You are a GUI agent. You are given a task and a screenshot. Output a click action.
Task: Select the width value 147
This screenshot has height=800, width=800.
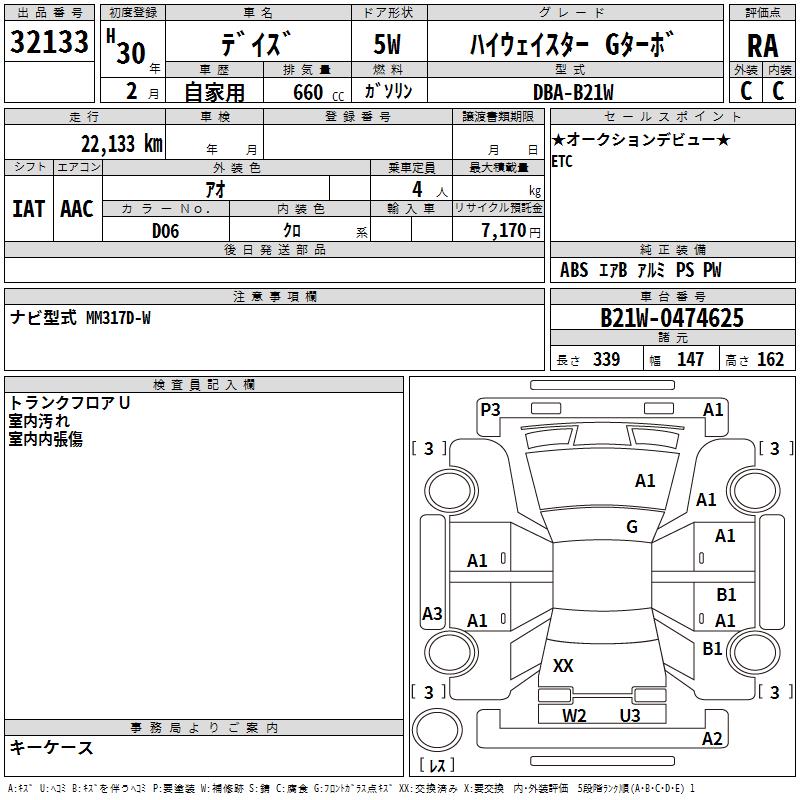tap(690, 359)
